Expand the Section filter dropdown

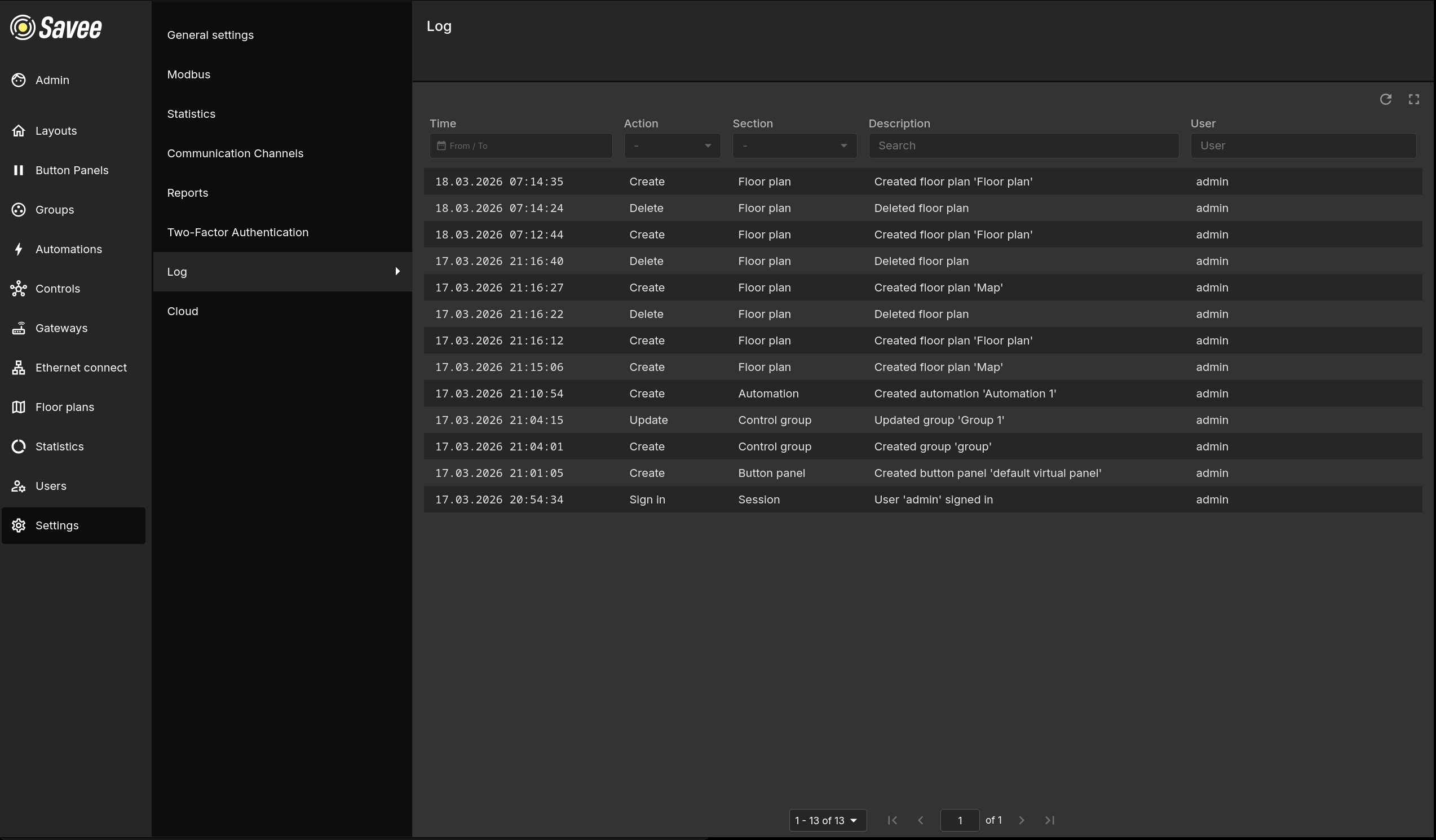(794, 146)
